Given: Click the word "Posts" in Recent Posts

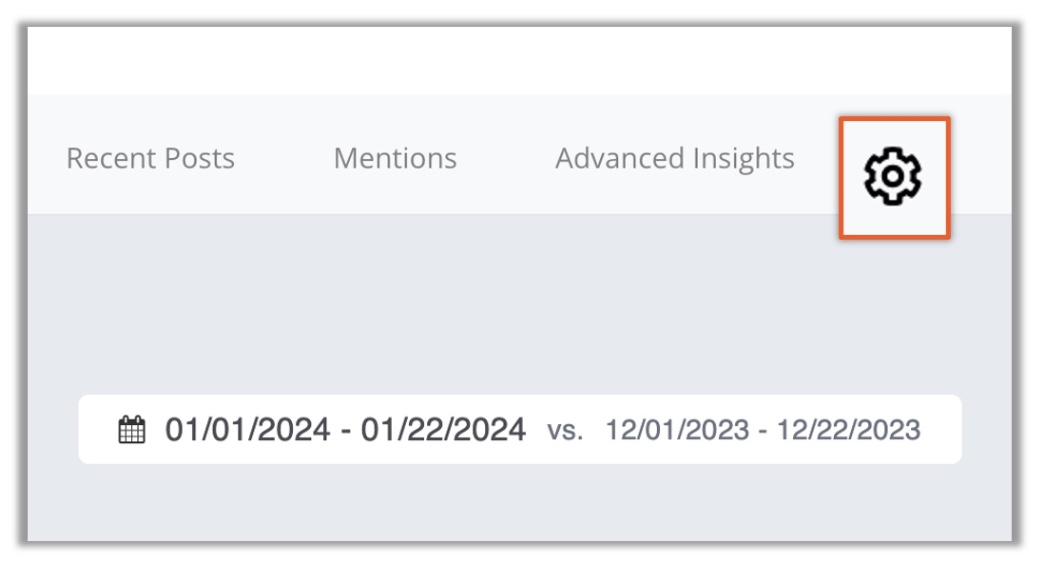Looking at the screenshot, I should 199,159.
